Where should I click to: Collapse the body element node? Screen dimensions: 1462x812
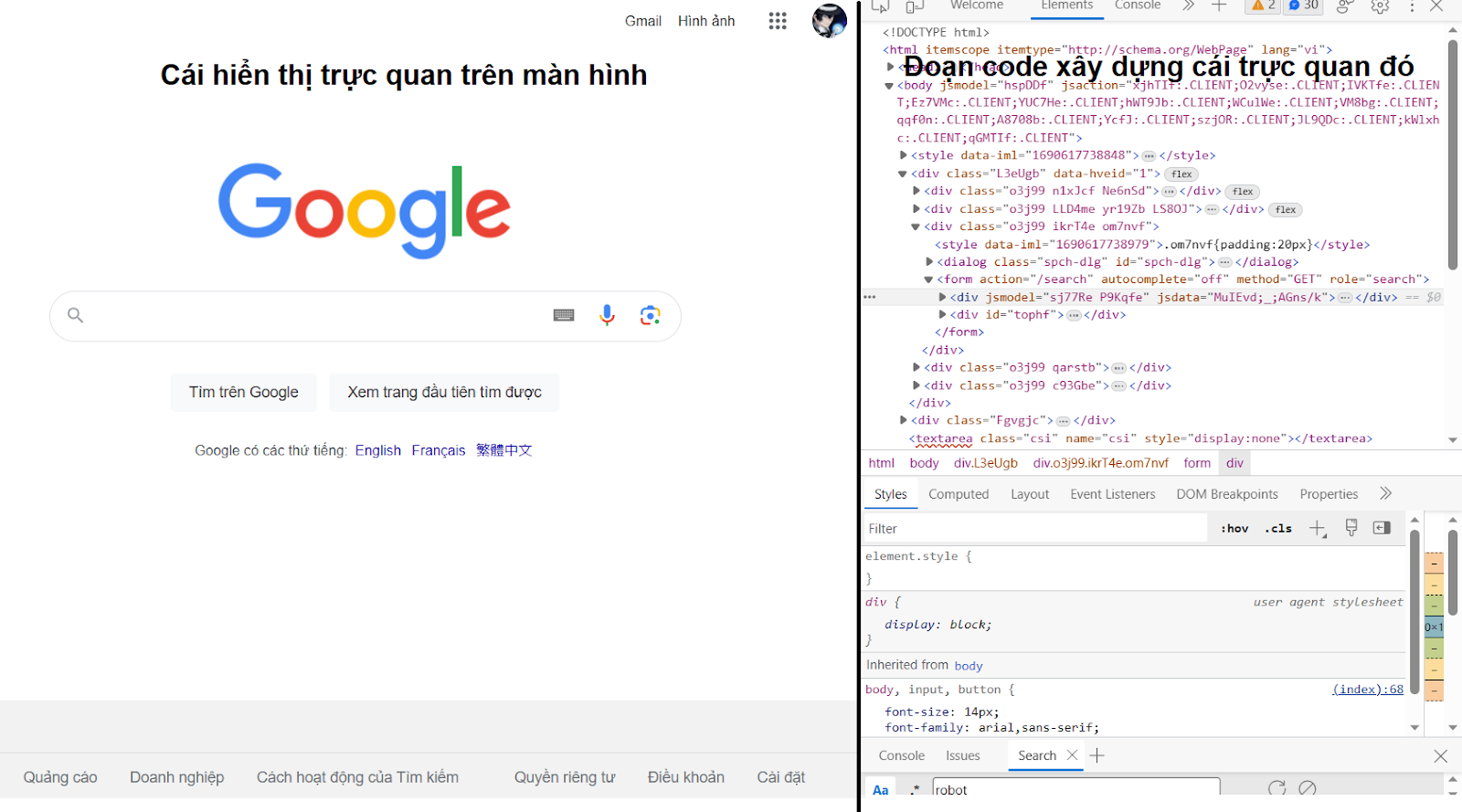tap(889, 85)
